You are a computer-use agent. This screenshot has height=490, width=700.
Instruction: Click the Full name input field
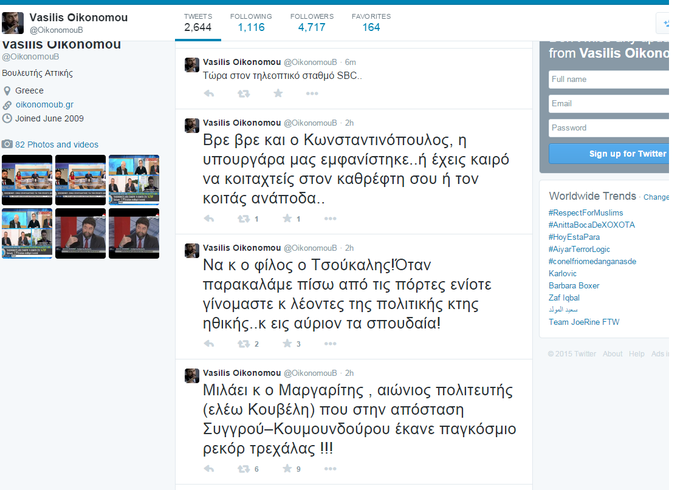pos(609,79)
